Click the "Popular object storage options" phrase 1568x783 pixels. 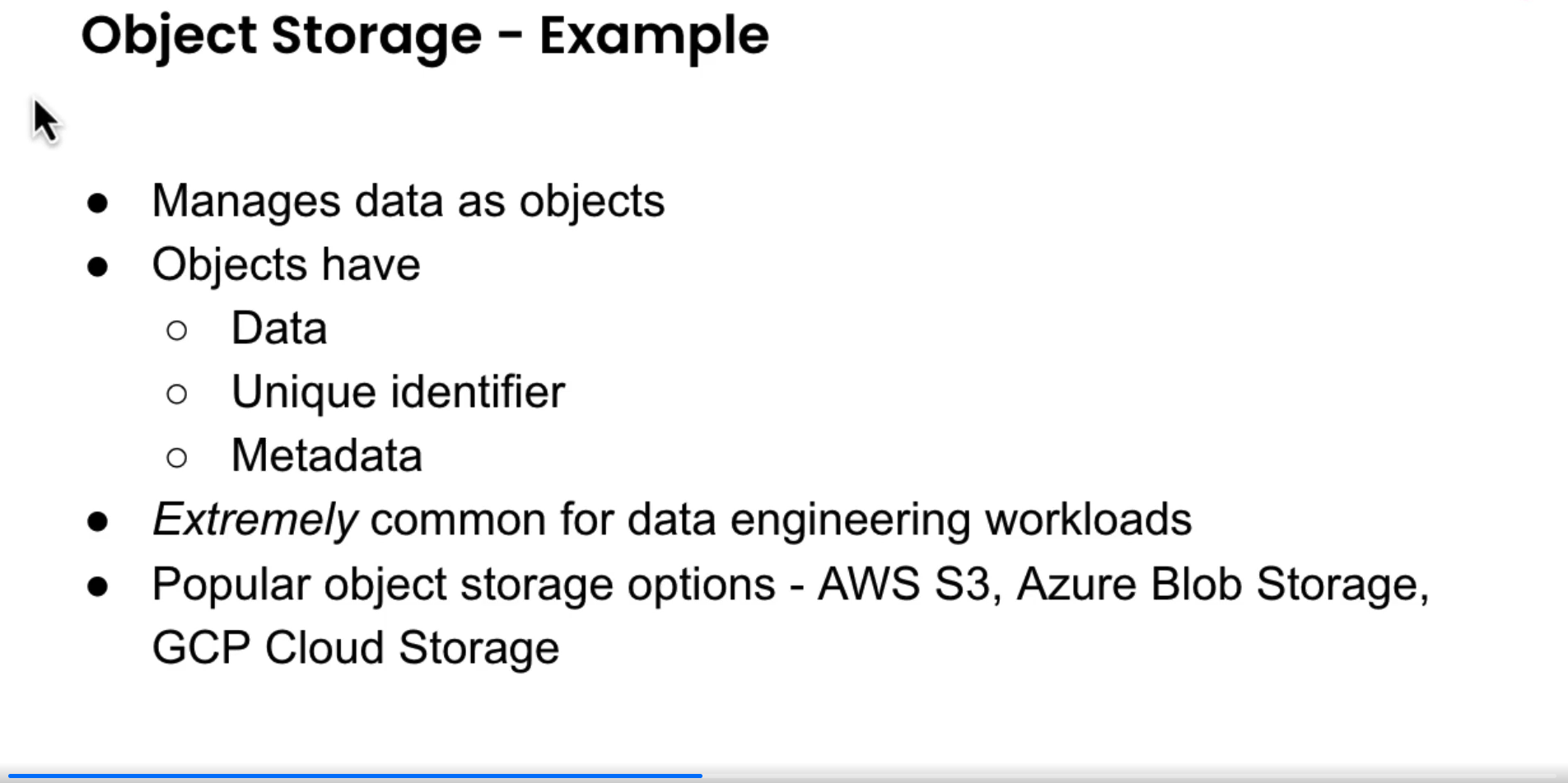(464, 585)
